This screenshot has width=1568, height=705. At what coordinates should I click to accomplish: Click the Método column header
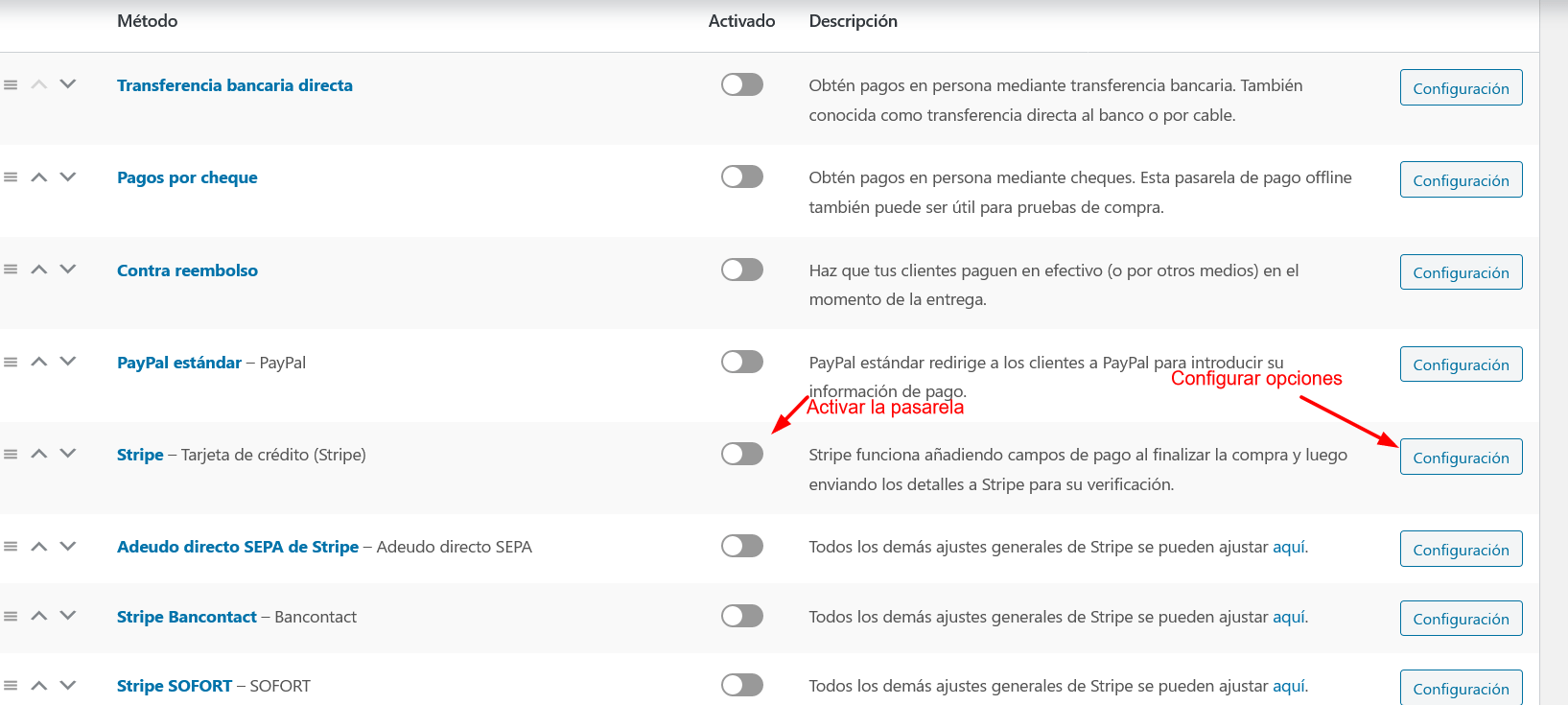click(x=147, y=21)
